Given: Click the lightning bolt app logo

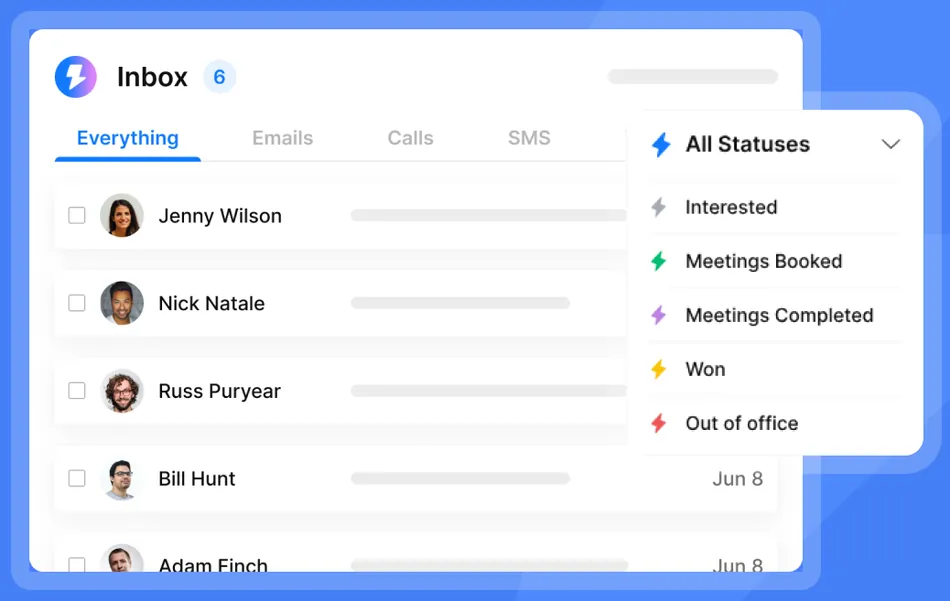Looking at the screenshot, I should click(76, 77).
